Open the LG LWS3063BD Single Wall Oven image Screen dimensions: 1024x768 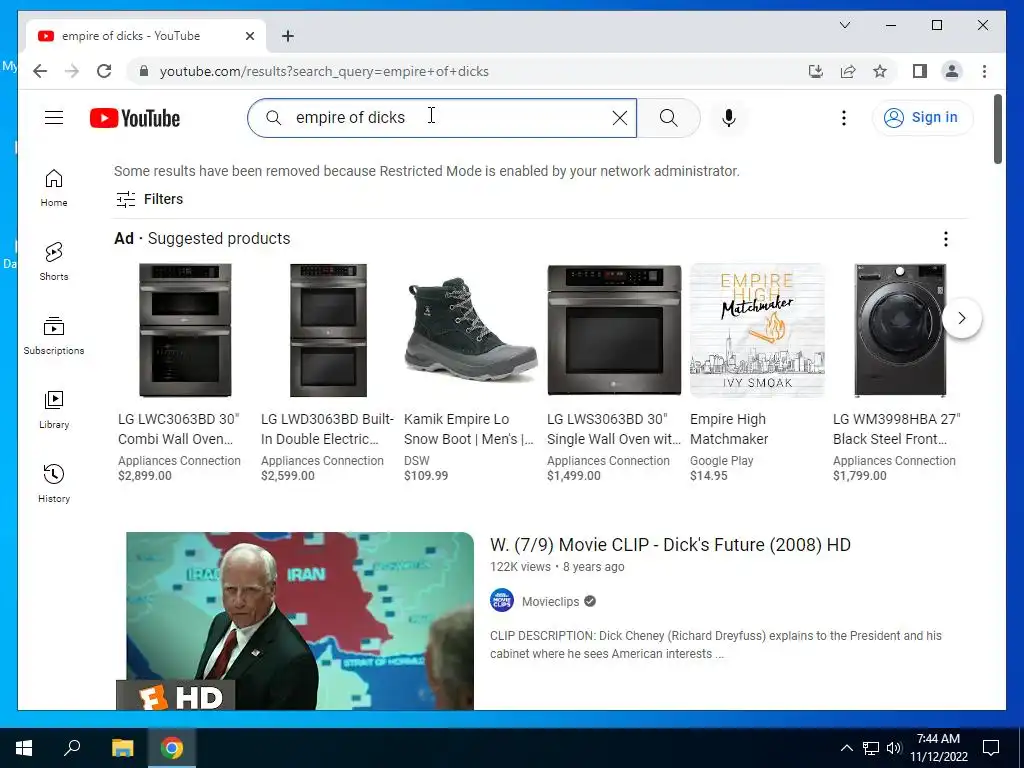click(614, 330)
